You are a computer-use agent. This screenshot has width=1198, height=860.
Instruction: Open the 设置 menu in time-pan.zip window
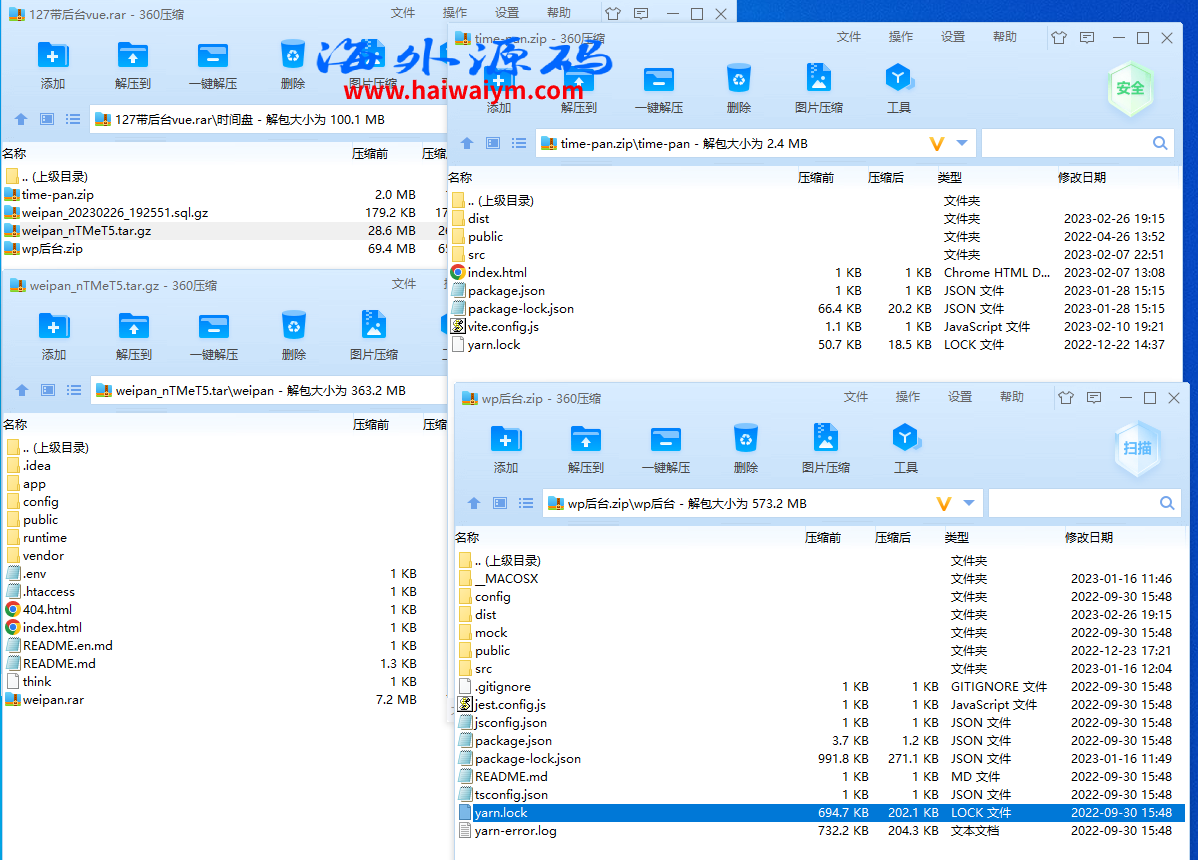coord(951,36)
